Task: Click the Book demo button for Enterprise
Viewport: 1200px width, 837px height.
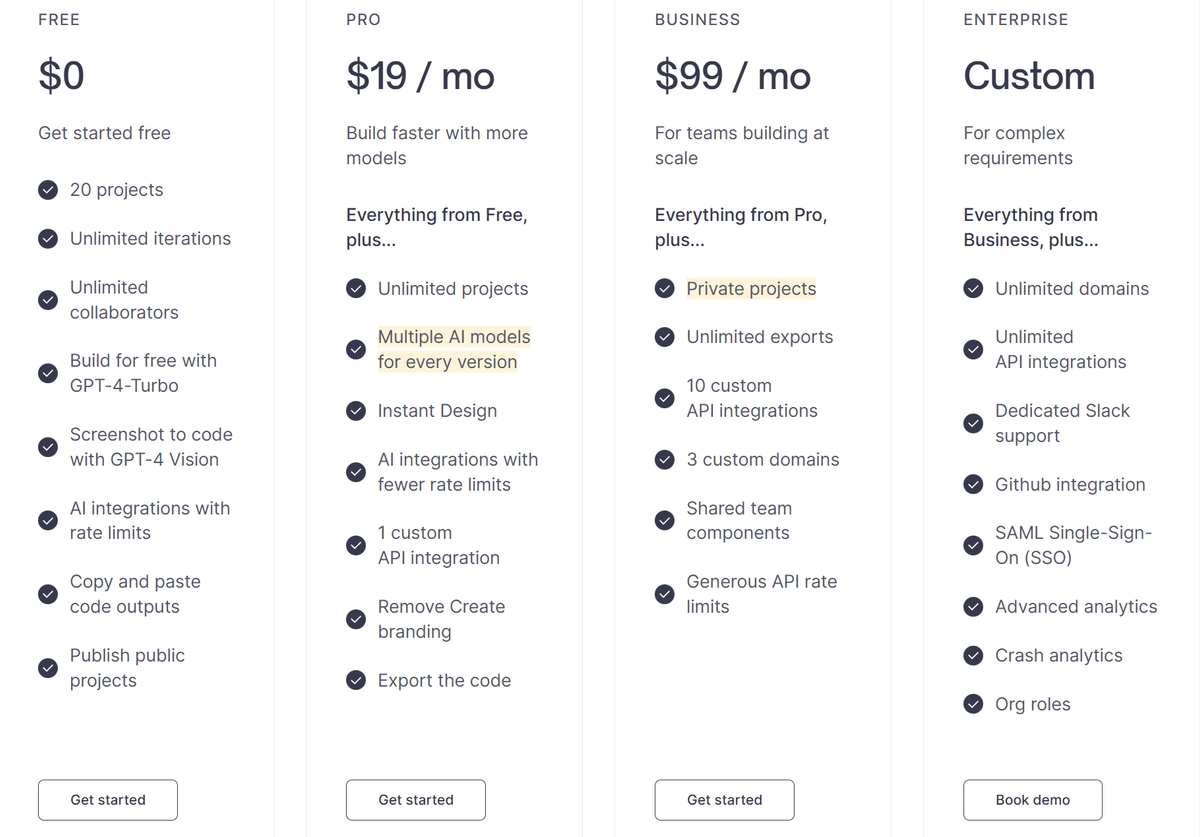Action: coord(1033,800)
